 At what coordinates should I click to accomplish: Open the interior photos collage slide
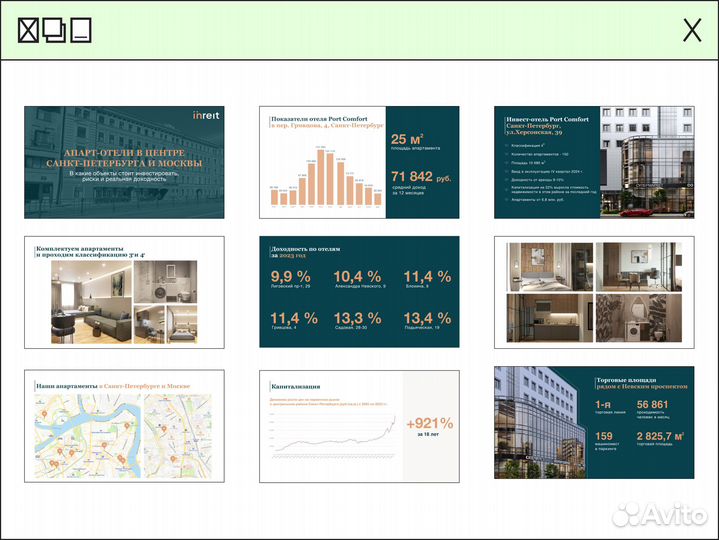(x=594, y=292)
